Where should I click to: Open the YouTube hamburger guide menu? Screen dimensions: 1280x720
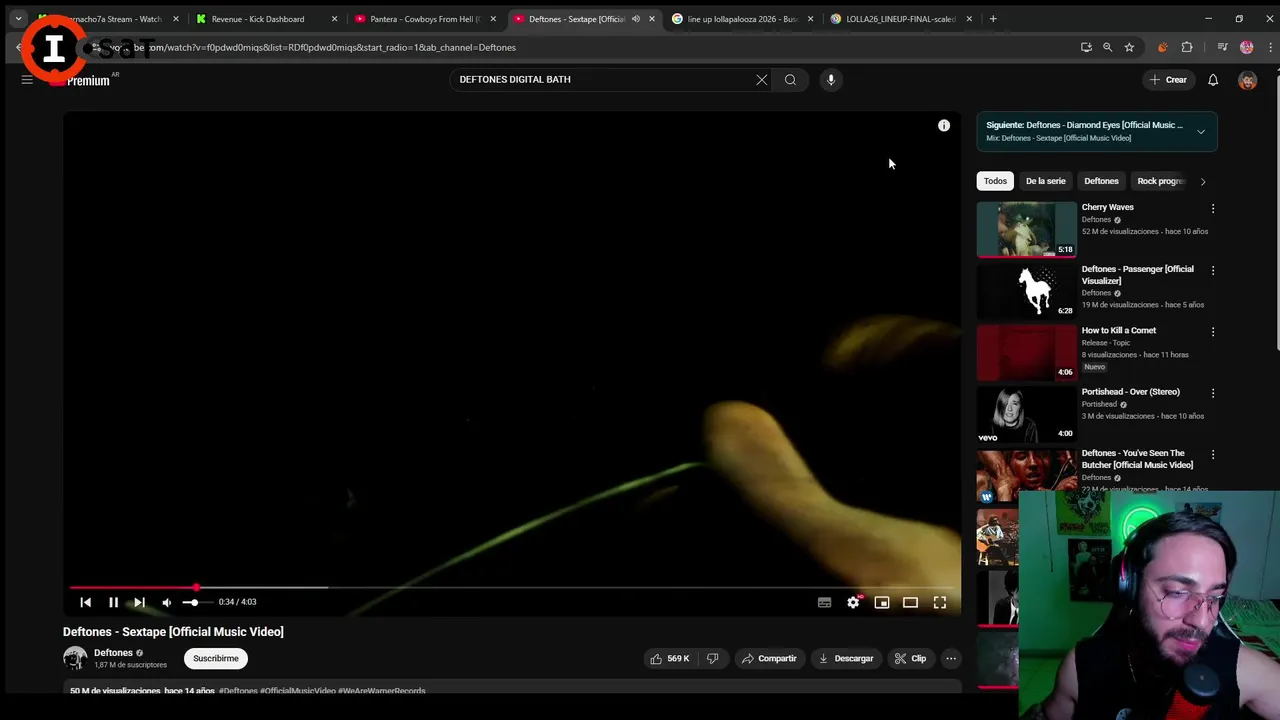27,80
